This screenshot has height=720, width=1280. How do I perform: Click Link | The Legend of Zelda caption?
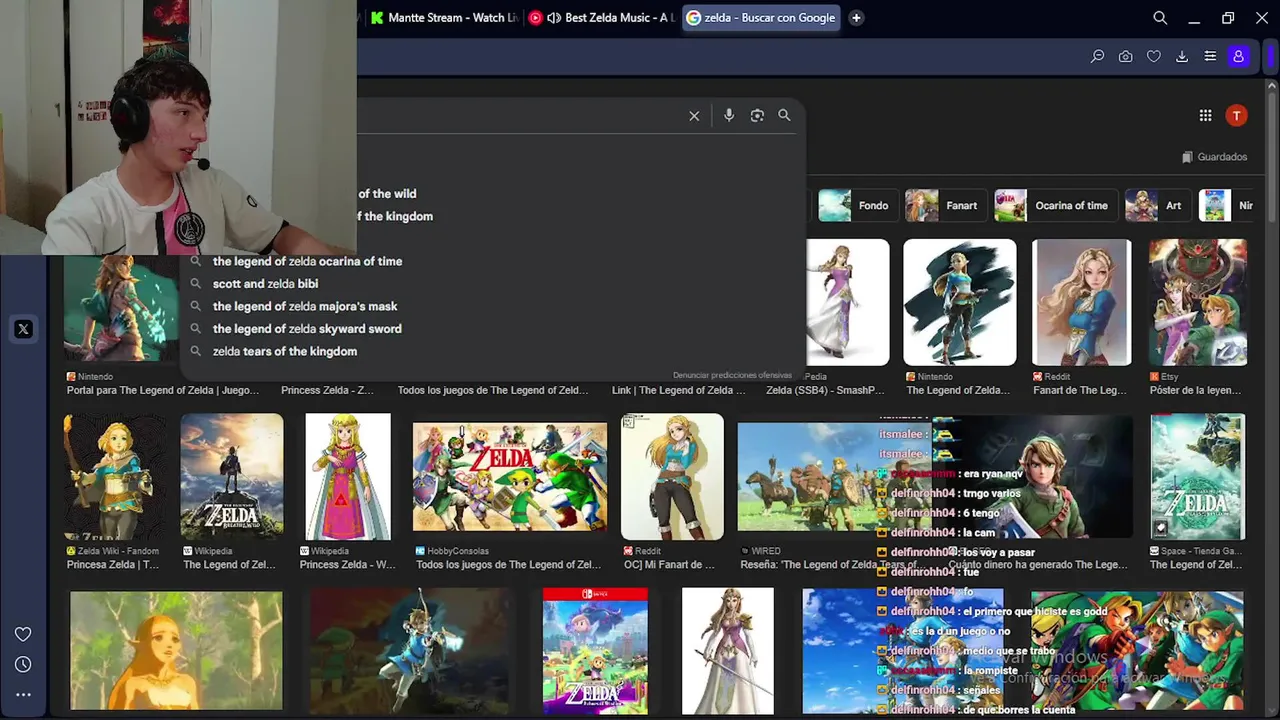(x=679, y=390)
